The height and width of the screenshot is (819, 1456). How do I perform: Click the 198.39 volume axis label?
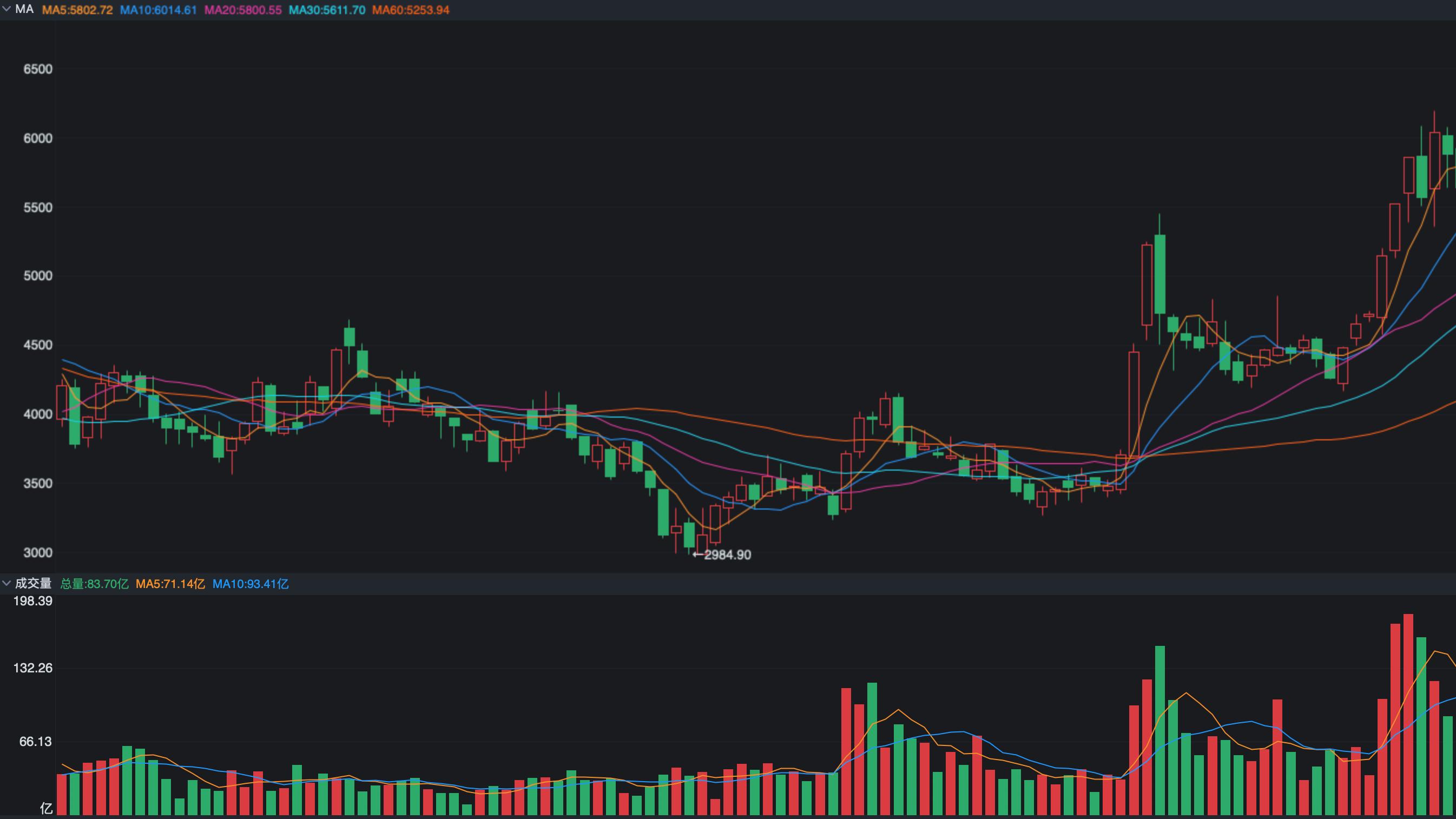[x=33, y=602]
